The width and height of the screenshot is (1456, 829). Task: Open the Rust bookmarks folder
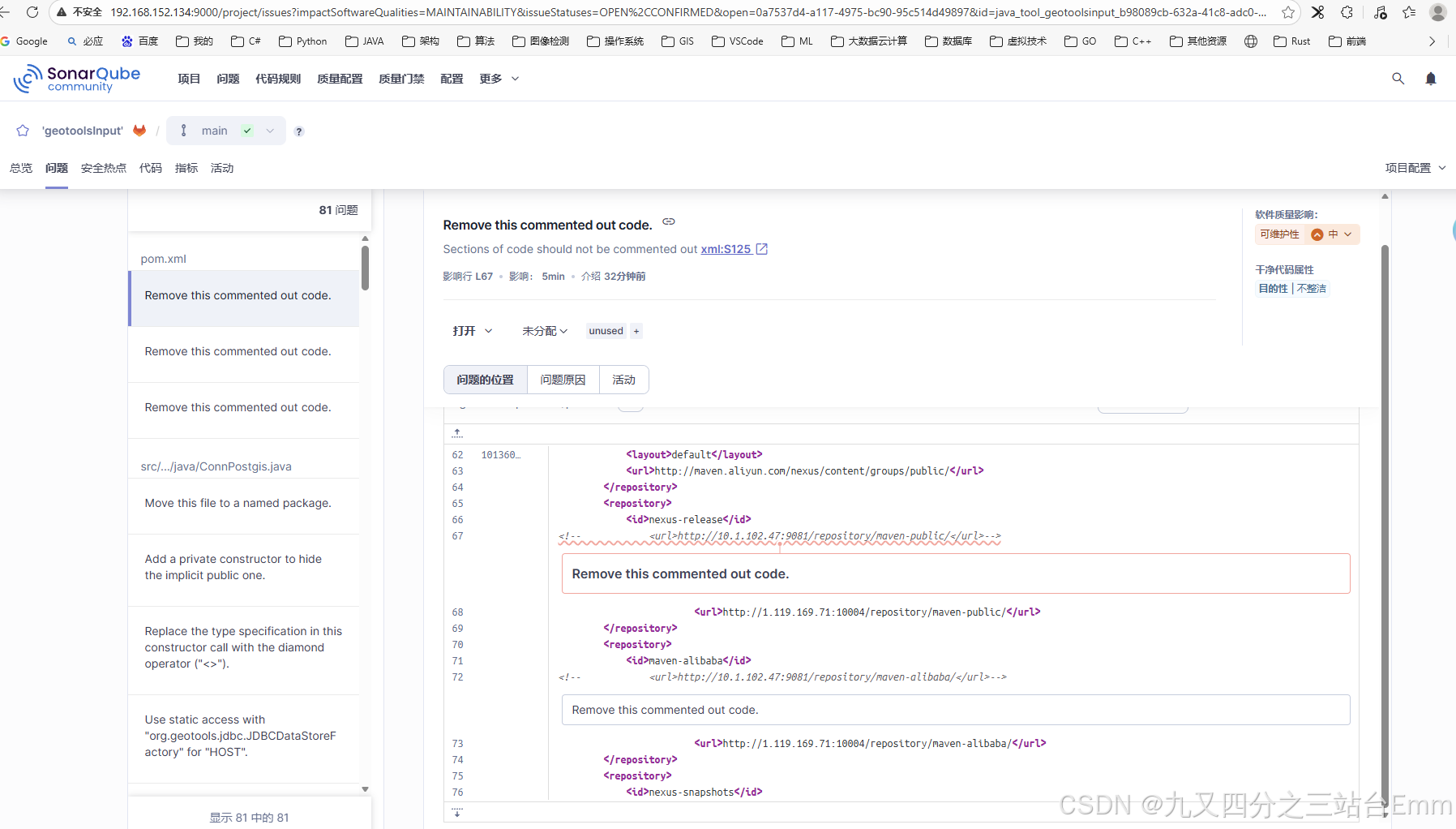point(1291,41)
